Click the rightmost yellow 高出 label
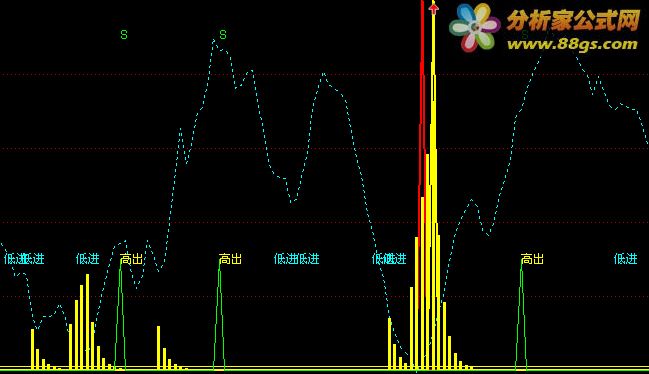Viewport: 649px width, 374px height. [532, 259]
